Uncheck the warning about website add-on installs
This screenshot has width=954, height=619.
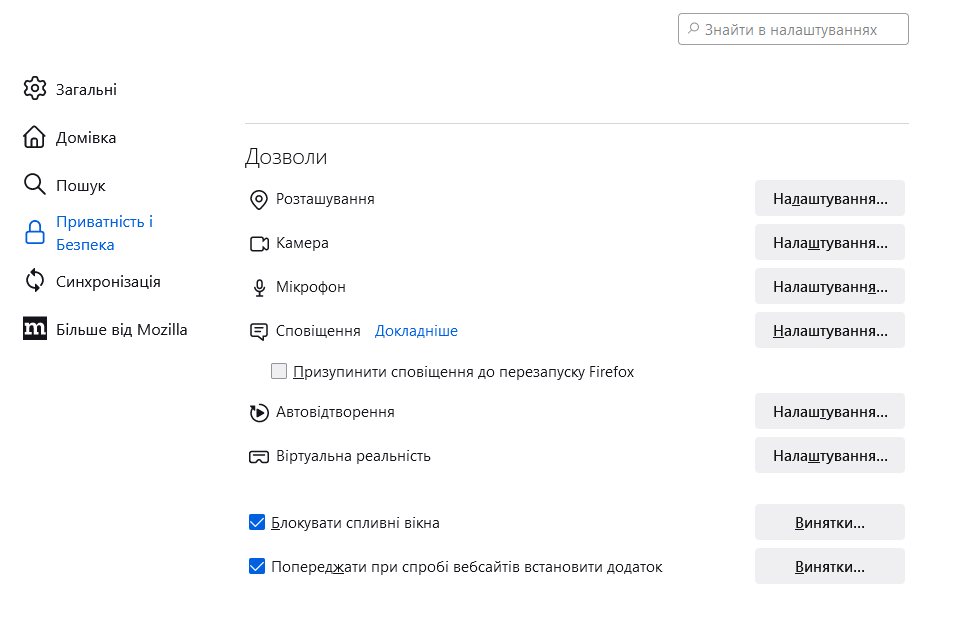258,566
